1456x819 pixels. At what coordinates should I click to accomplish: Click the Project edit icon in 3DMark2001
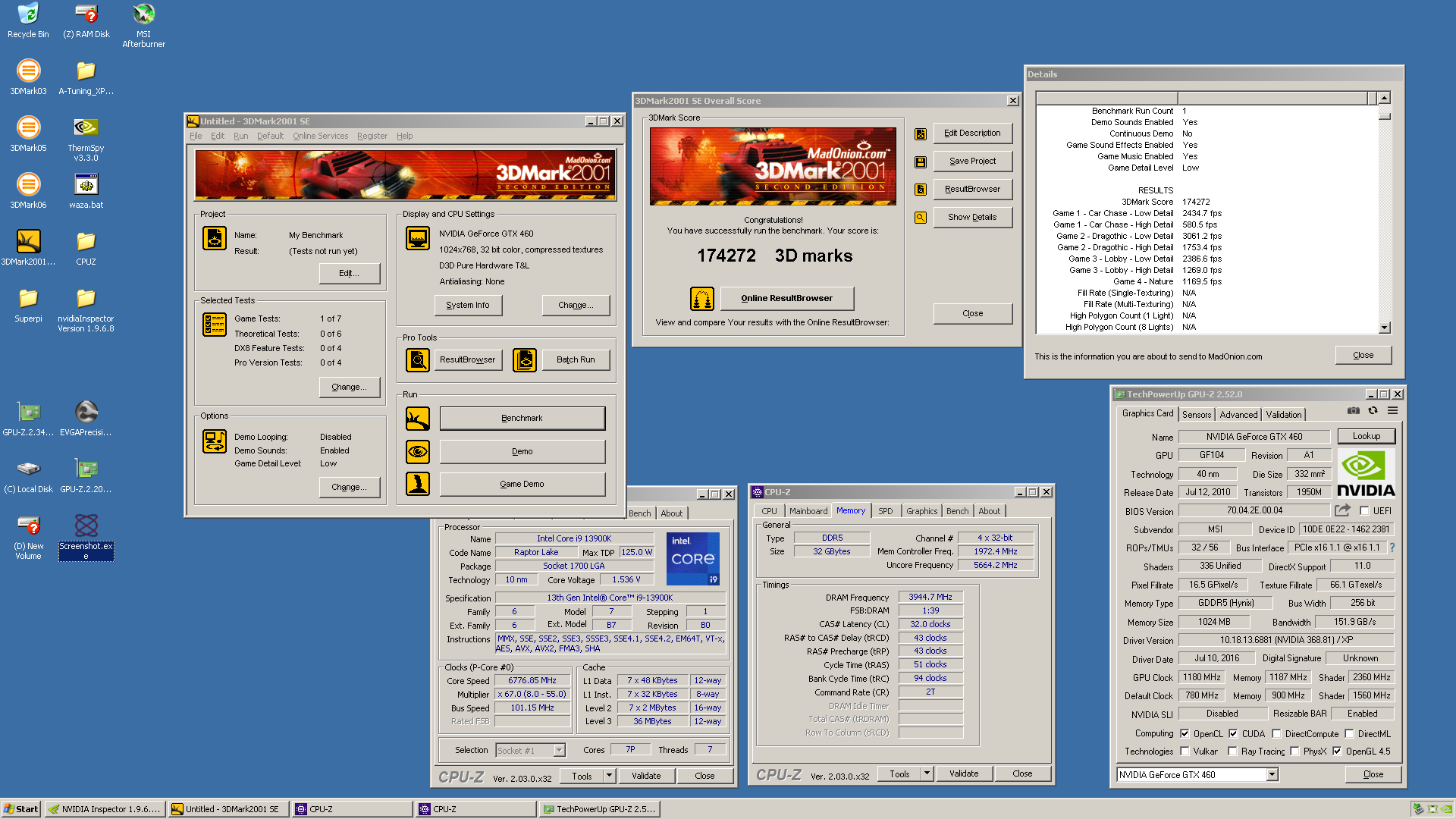[x=215, y=239]
